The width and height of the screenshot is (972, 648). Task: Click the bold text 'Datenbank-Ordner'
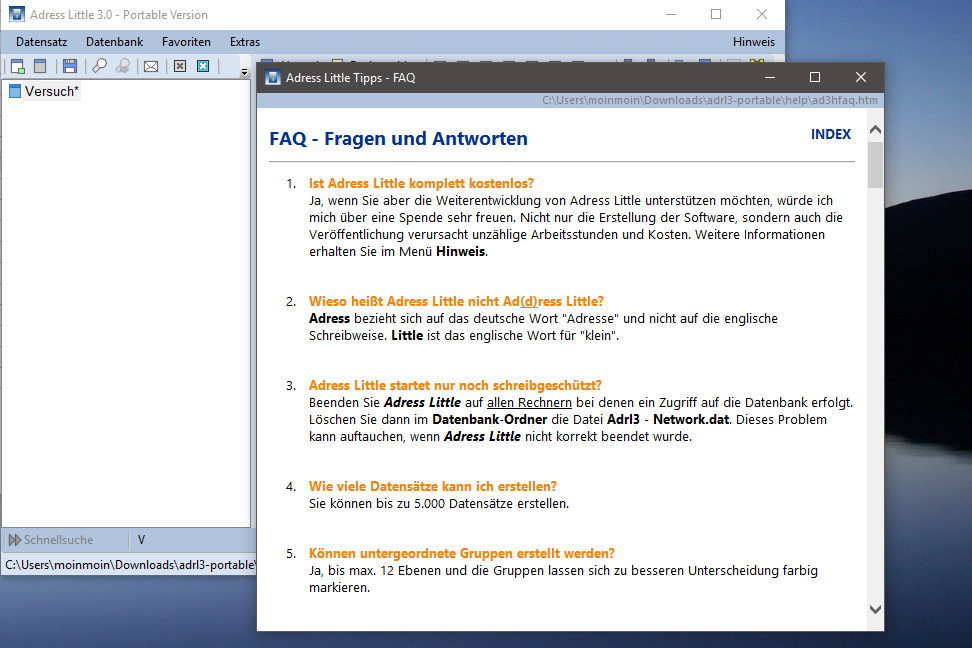490,420
